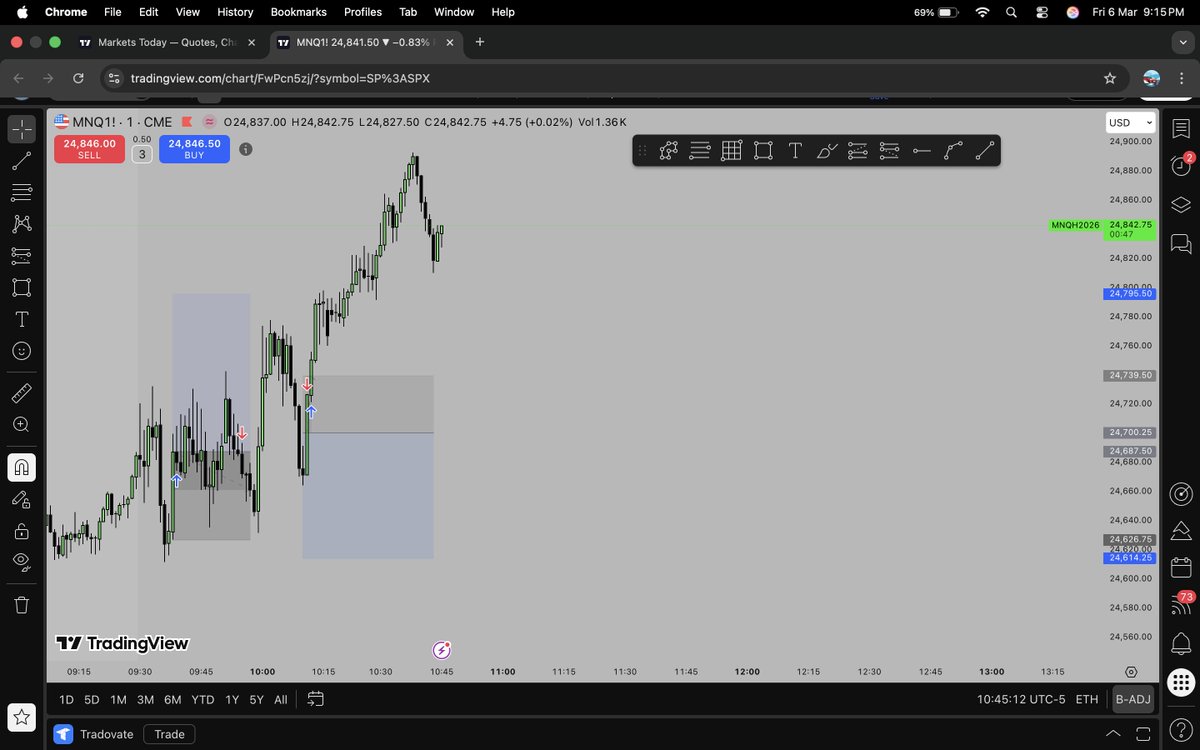This screenshot has height=750, width=1200.
Task: Open the Tradovate broker tab
Action: [x=94, y=734]
